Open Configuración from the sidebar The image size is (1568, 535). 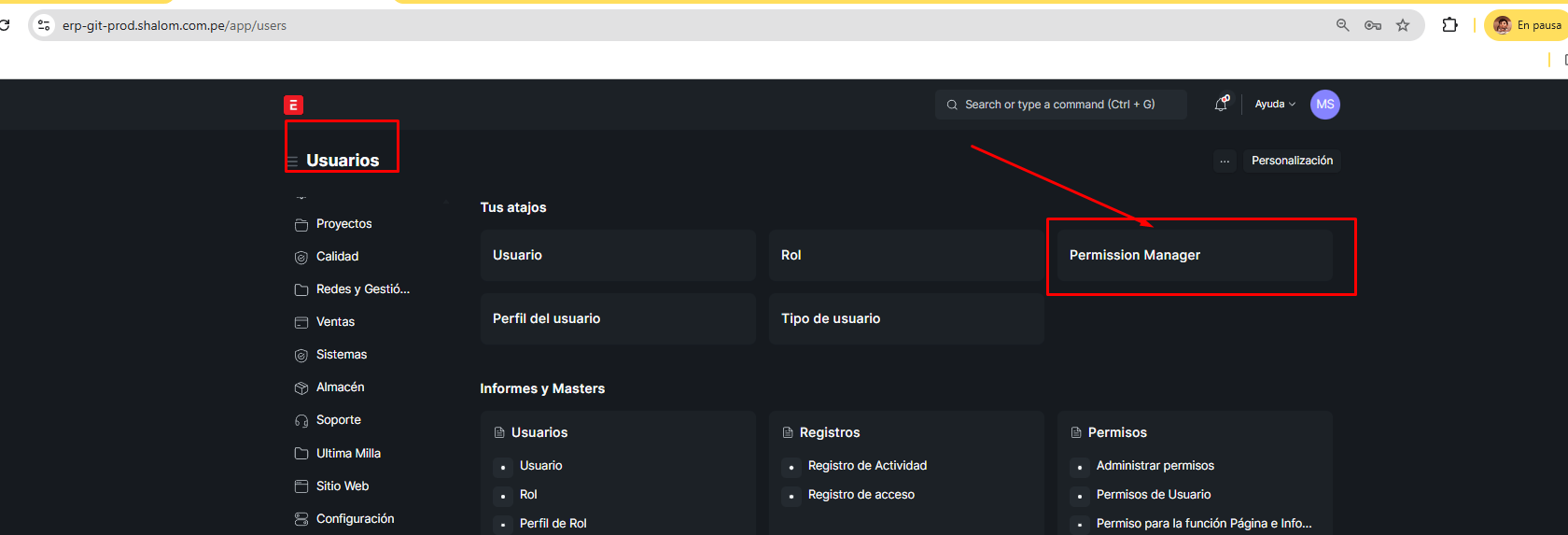click(355, 519)
